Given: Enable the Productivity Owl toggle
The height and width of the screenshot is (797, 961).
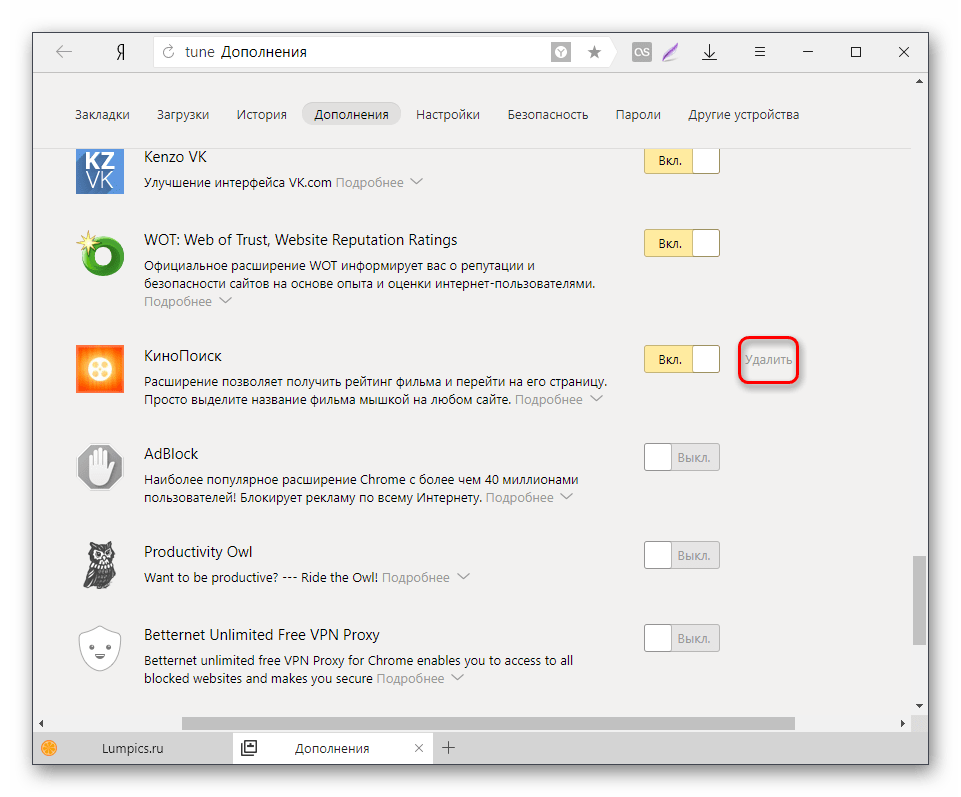Looking at the screenshot, I should click(682, 555).
